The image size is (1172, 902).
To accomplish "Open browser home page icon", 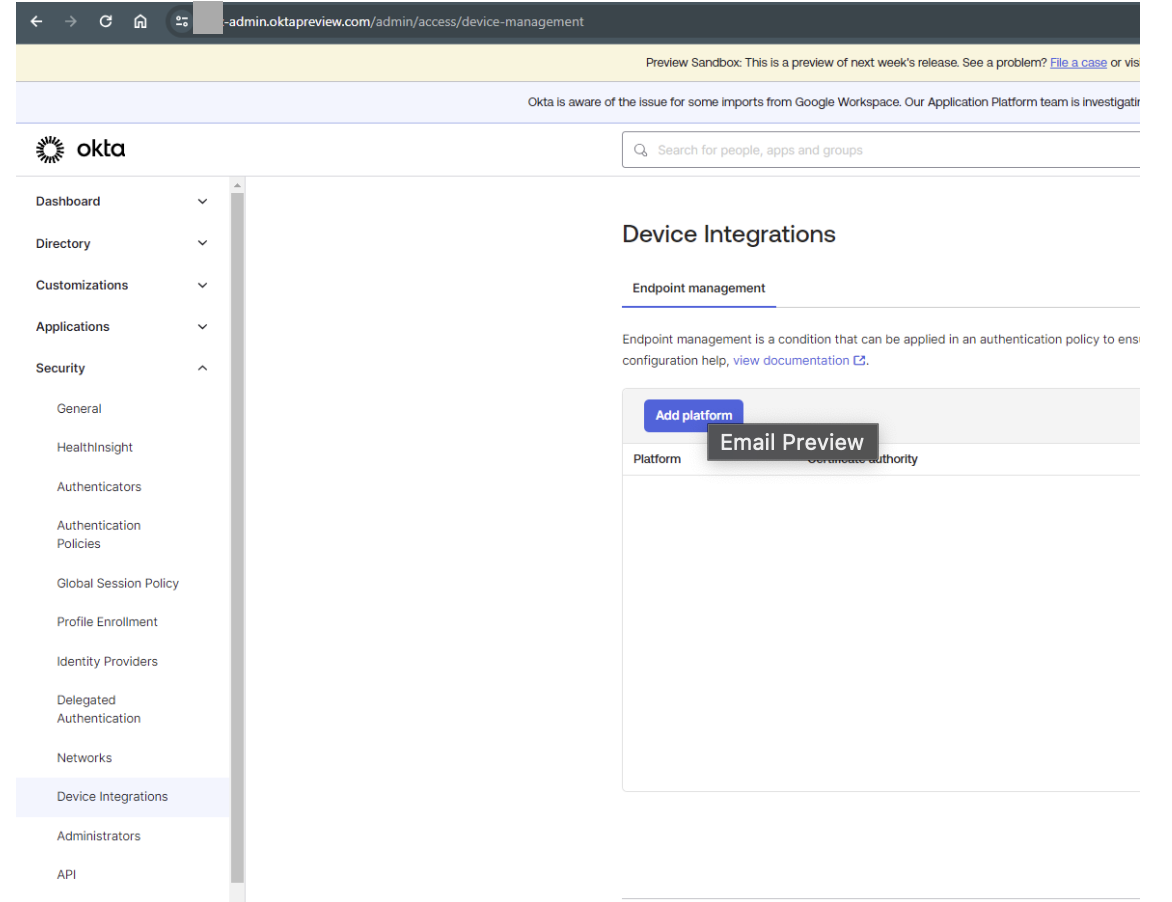I will [140, 22].
